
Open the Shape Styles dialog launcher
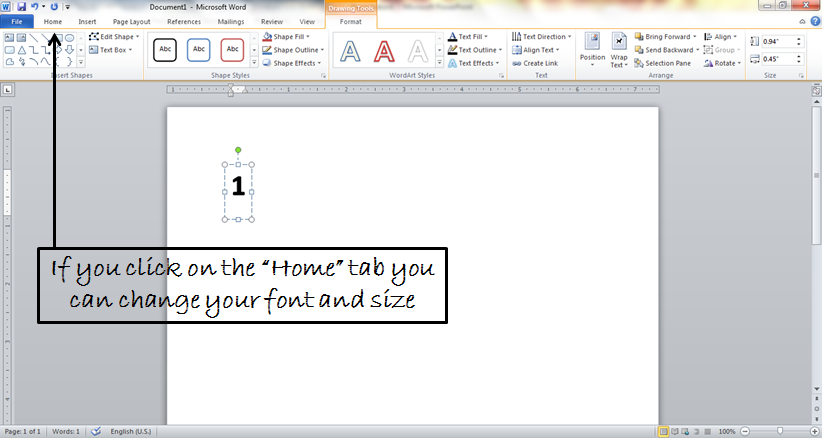click(323, 76)
